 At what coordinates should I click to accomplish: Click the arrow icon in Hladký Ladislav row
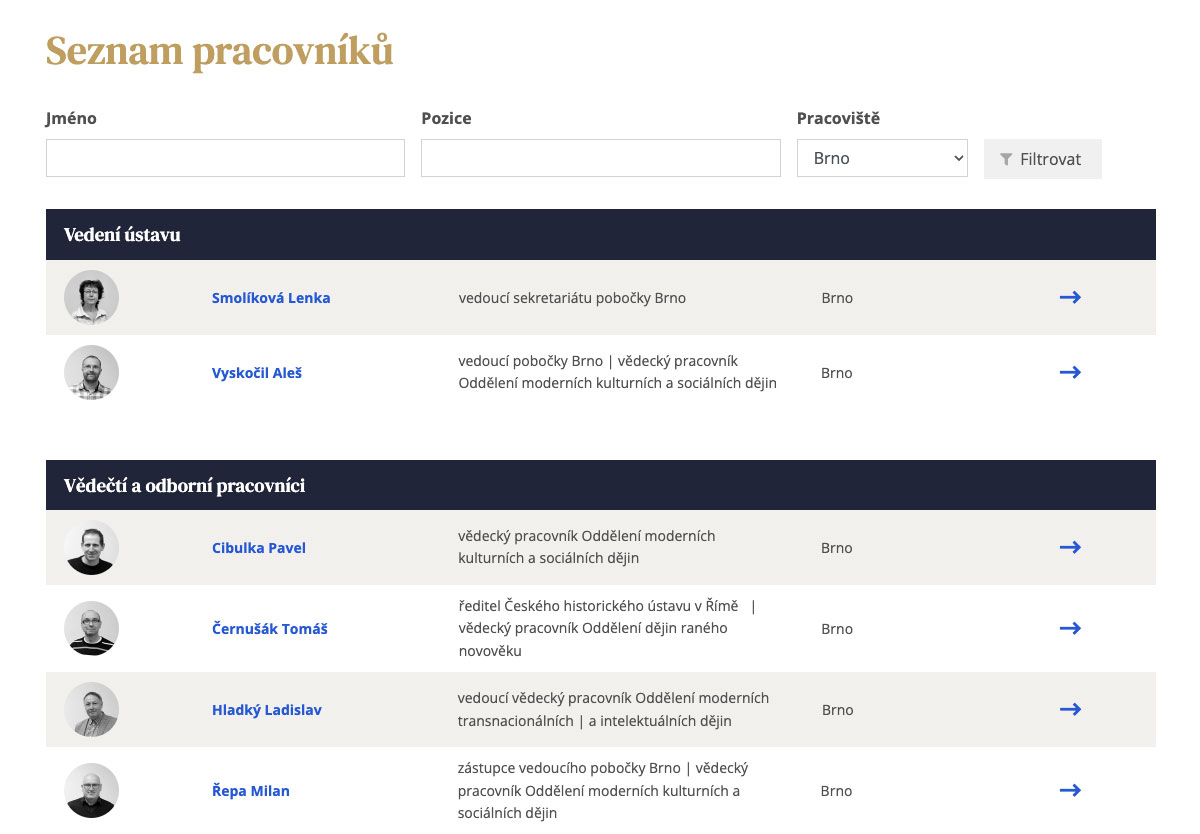[x=1070, y=709]
